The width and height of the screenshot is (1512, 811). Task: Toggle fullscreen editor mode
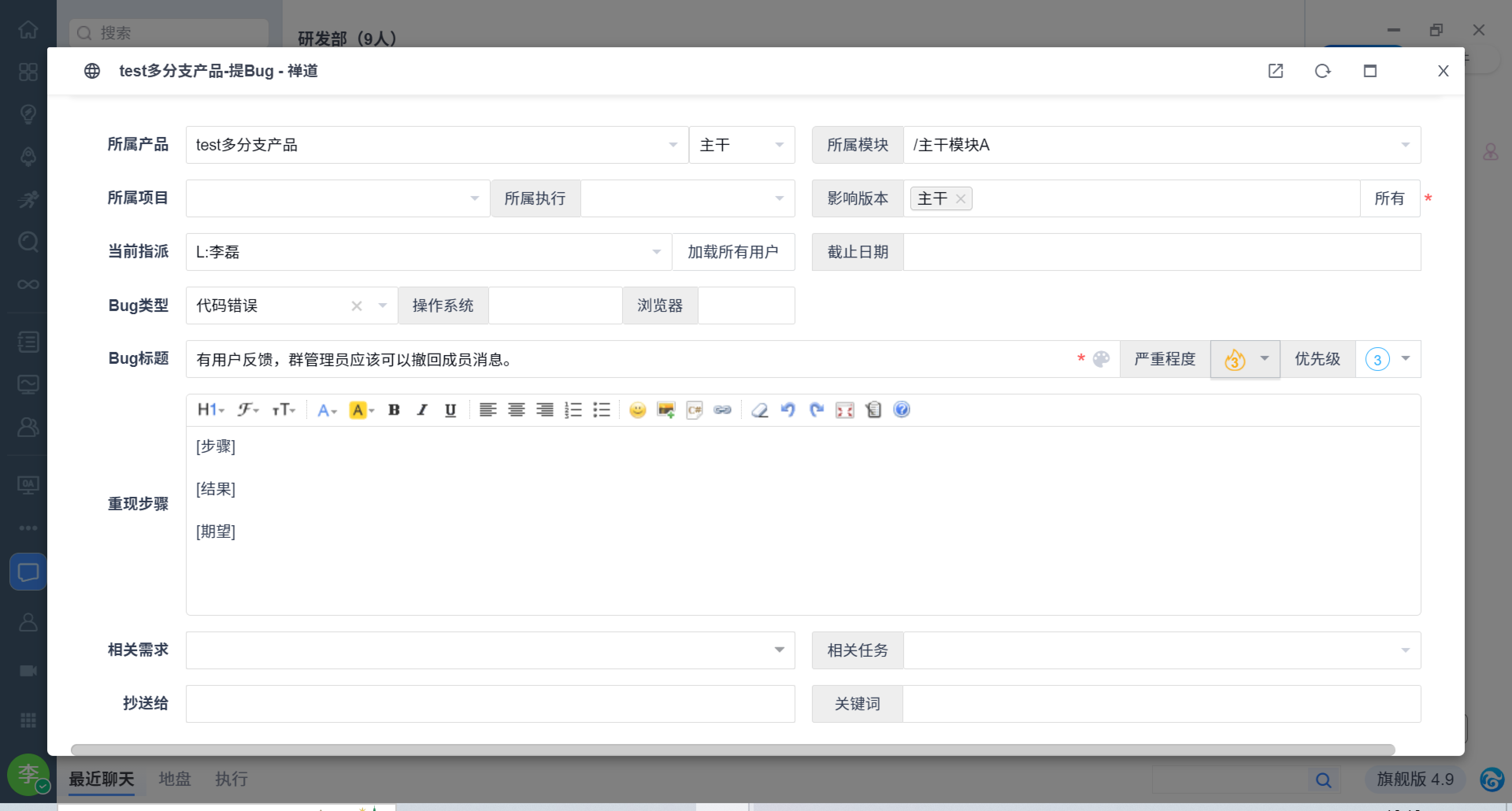pos(845,409)
